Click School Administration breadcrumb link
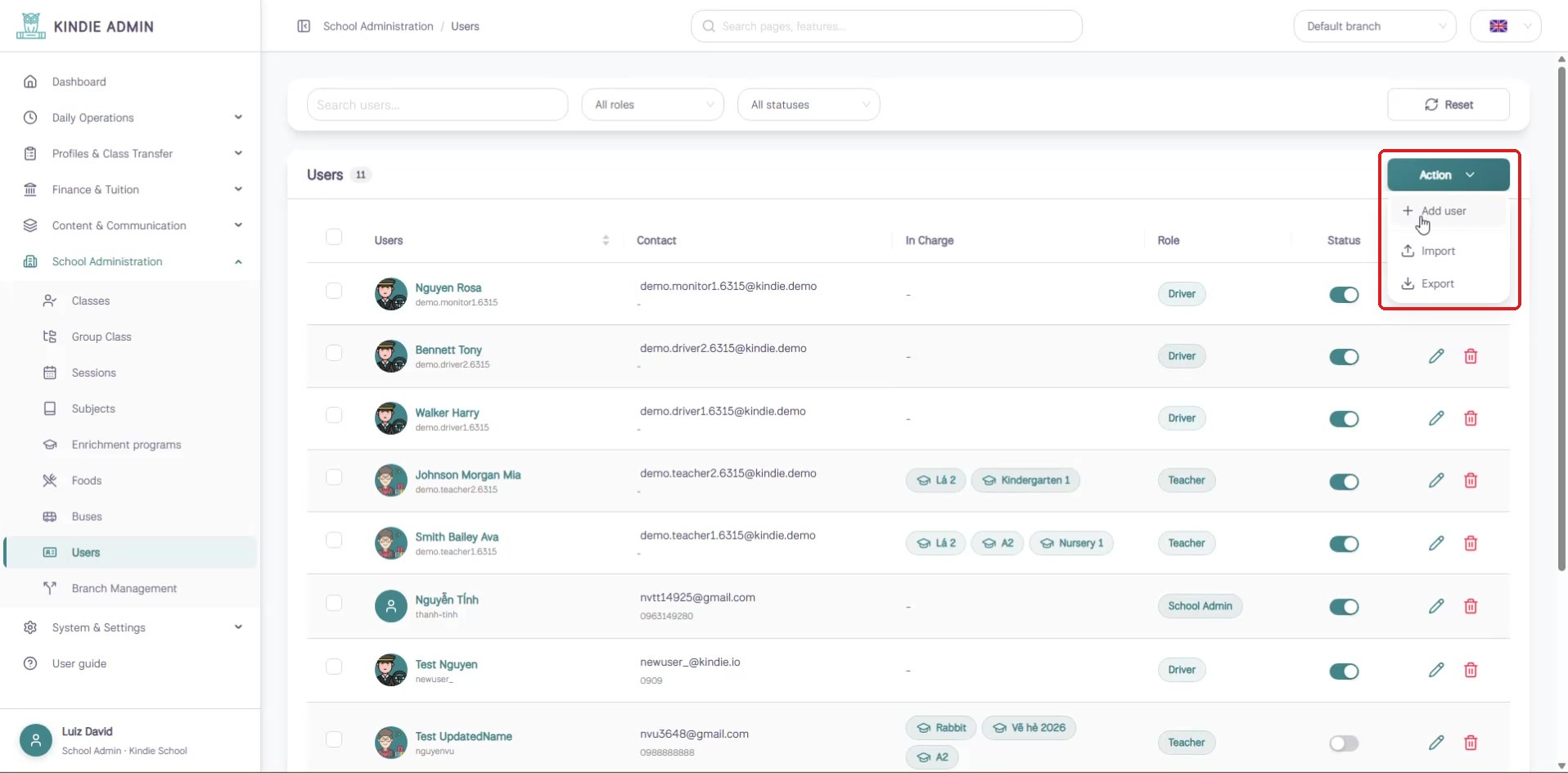This screenshot has width=1568, height=773. coord(378,26)
